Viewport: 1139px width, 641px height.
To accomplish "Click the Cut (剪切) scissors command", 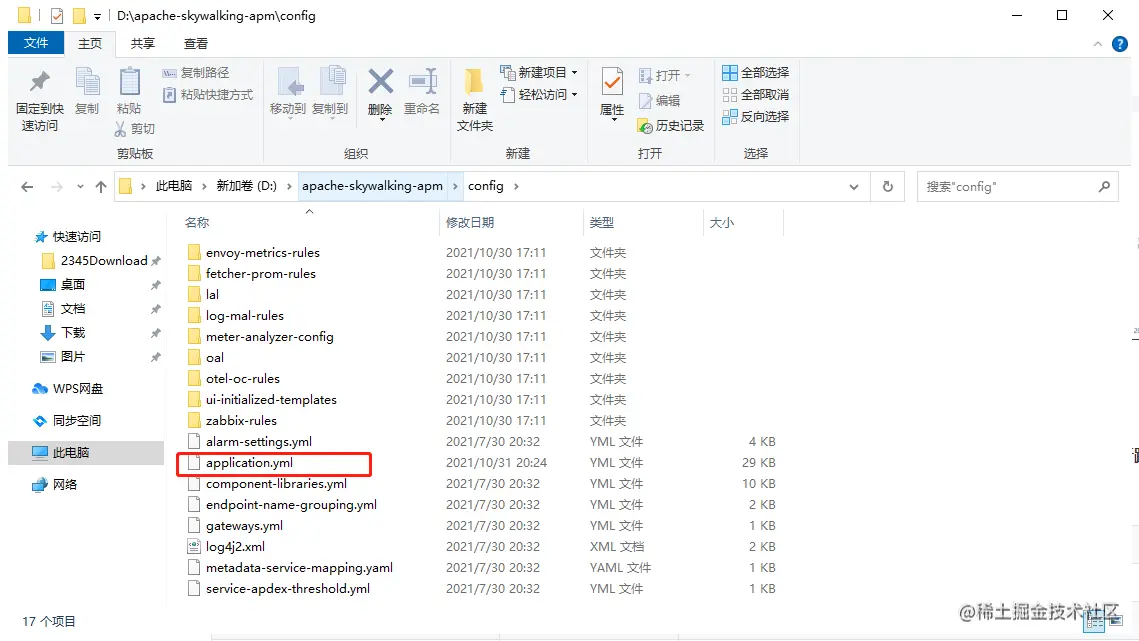I will 135,129.
